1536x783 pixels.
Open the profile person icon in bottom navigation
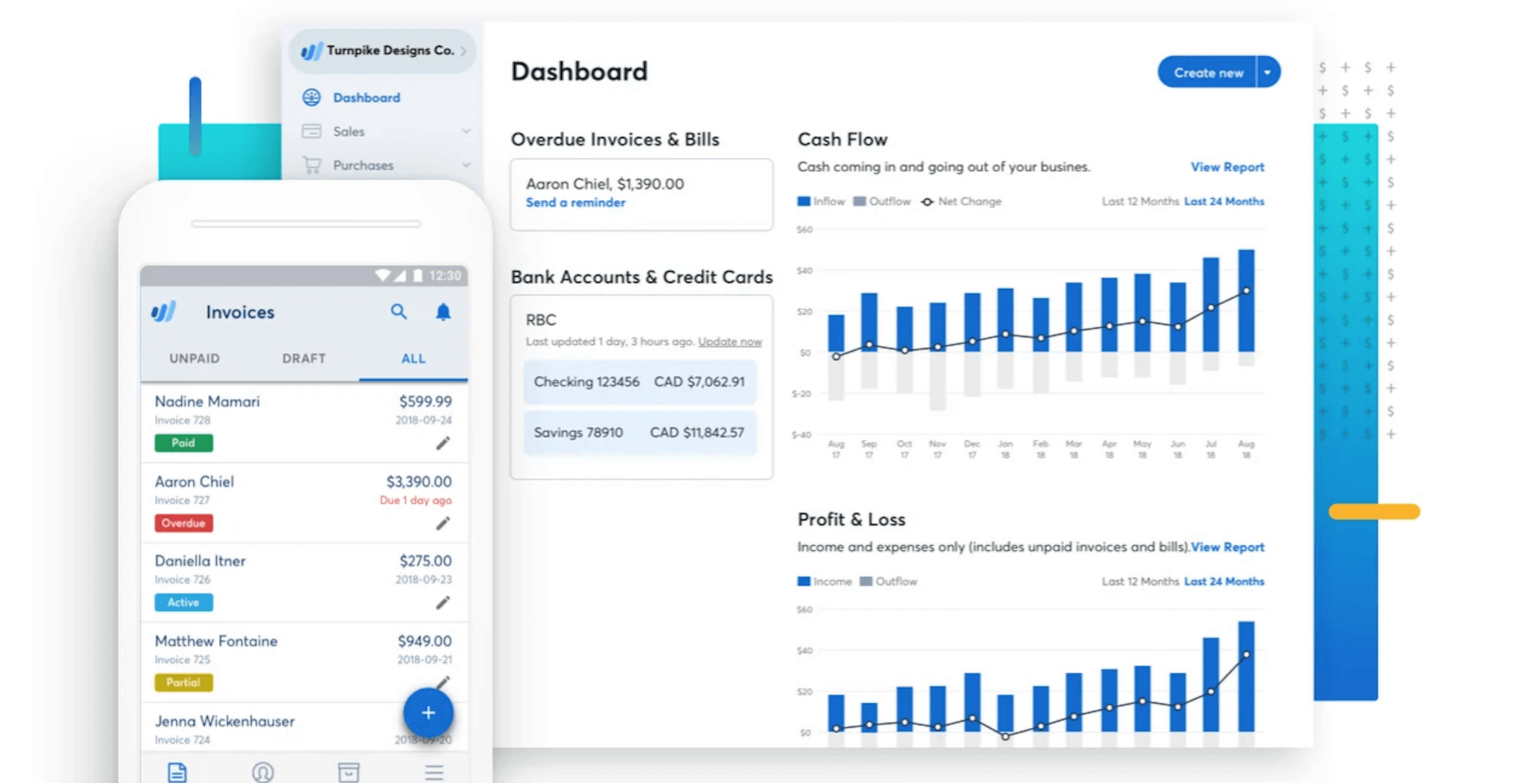[x=262, y=771]
